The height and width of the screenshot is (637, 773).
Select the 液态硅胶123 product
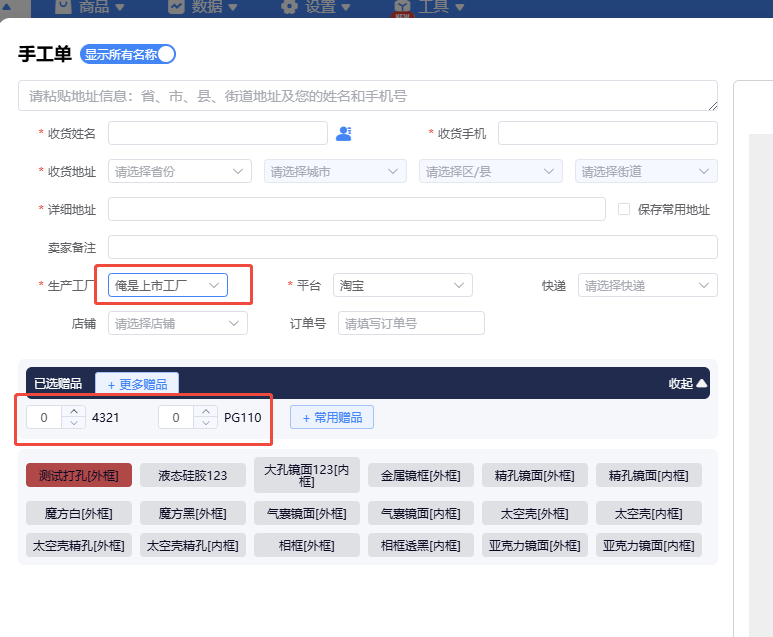click(193, 475)
